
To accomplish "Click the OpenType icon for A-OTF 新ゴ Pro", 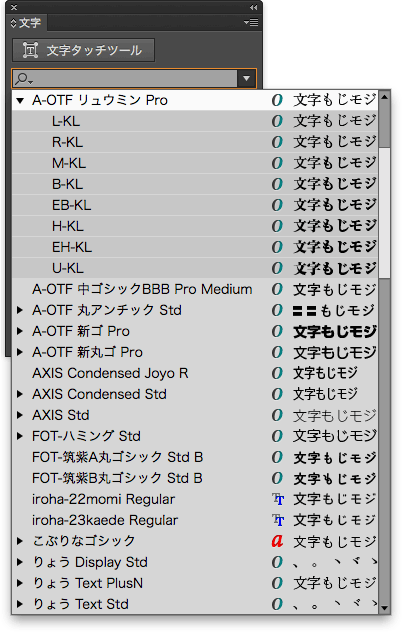I will [277, 331].
